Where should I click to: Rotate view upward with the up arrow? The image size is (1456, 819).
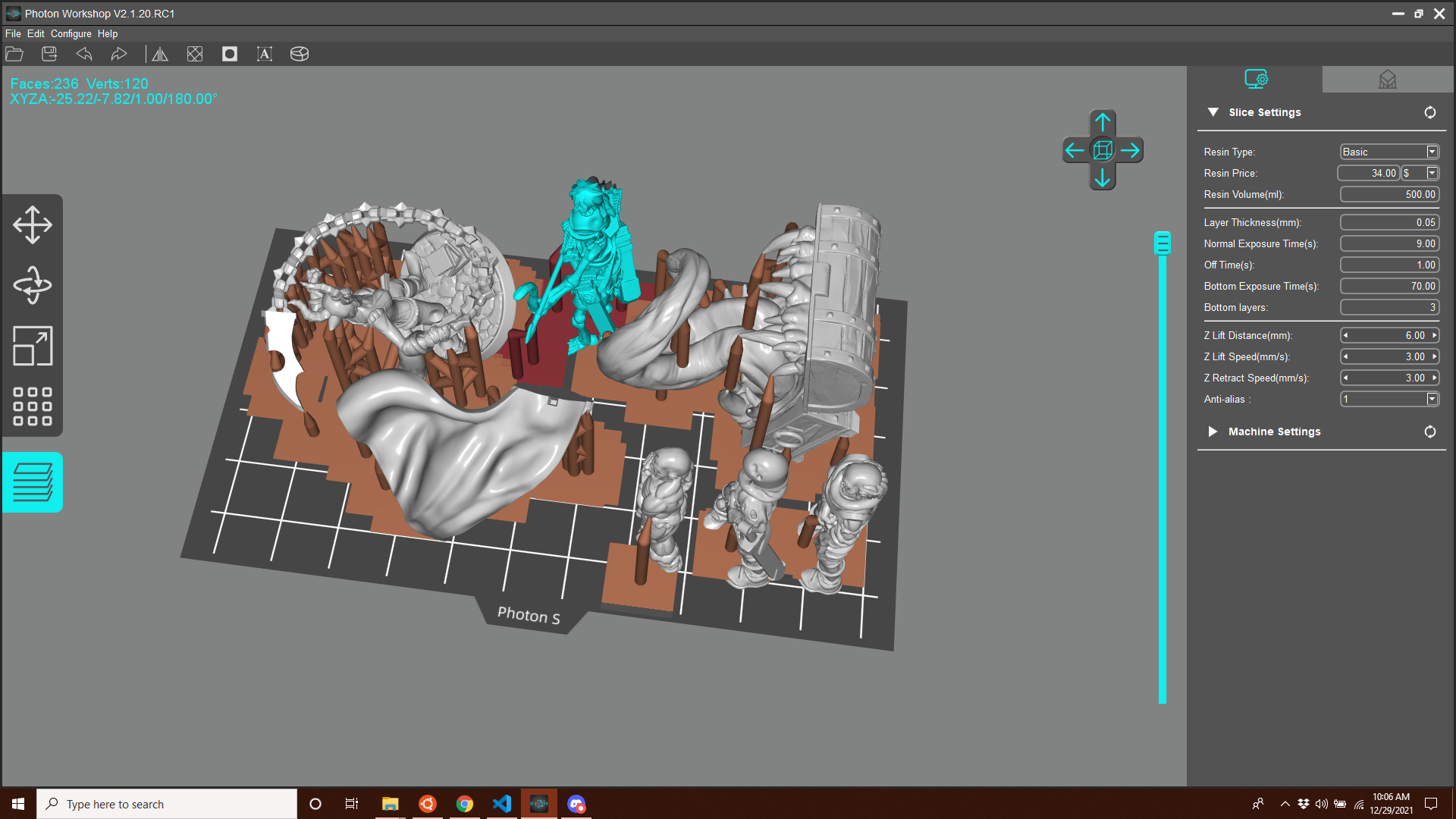pyautogui.click(x=1103, y=122)
